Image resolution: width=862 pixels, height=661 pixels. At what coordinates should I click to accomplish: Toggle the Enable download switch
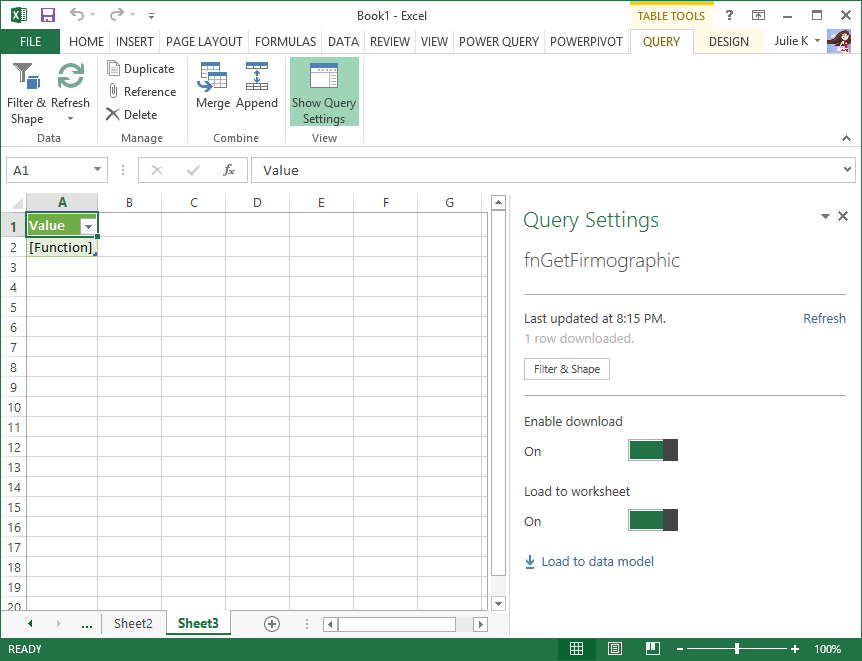pos(653,450)
